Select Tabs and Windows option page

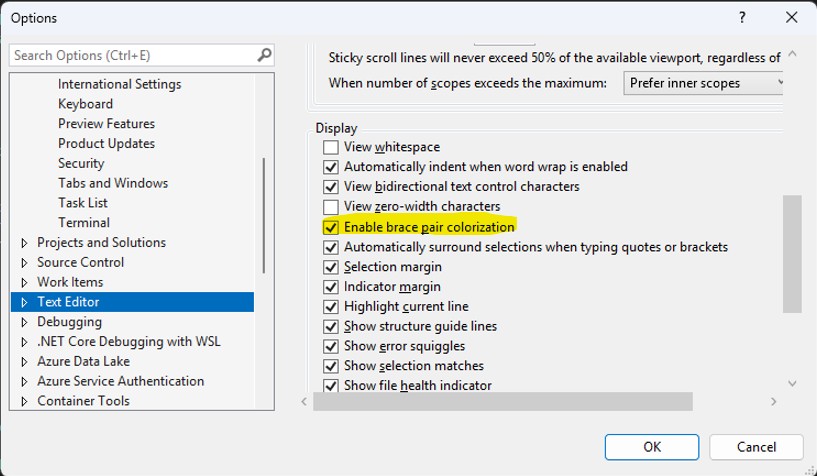point(112,183)
